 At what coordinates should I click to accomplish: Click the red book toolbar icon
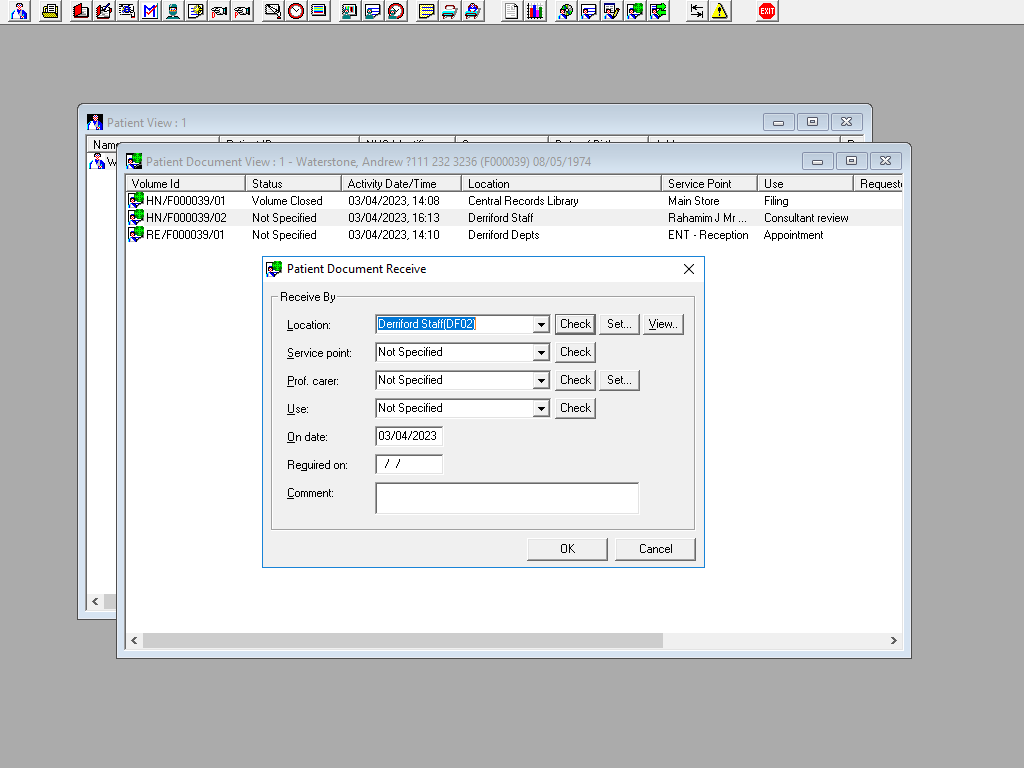coord(81,11)
